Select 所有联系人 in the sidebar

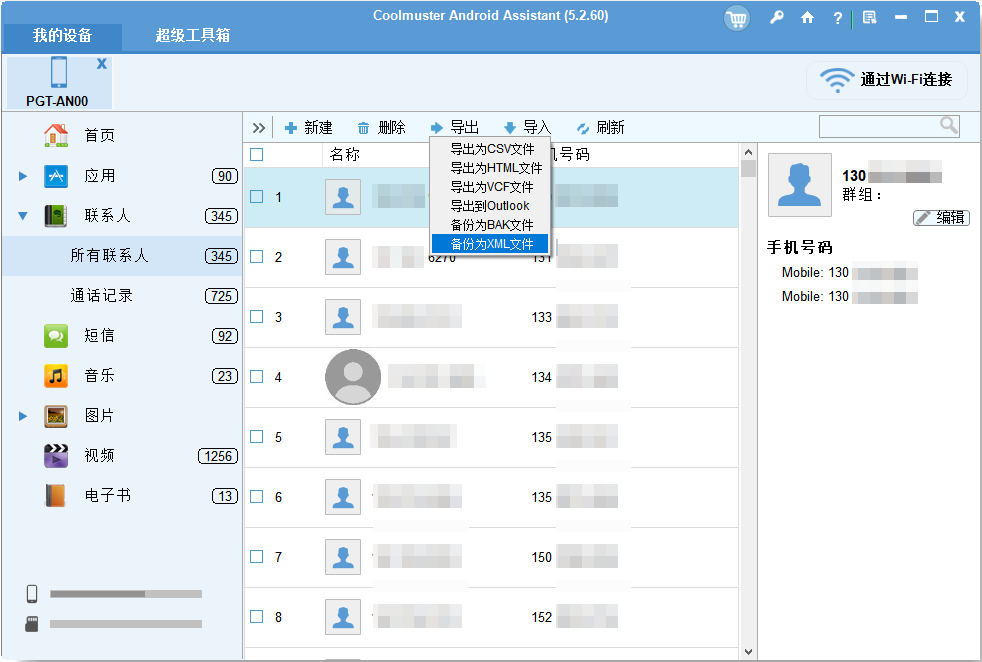pos(121,256)
